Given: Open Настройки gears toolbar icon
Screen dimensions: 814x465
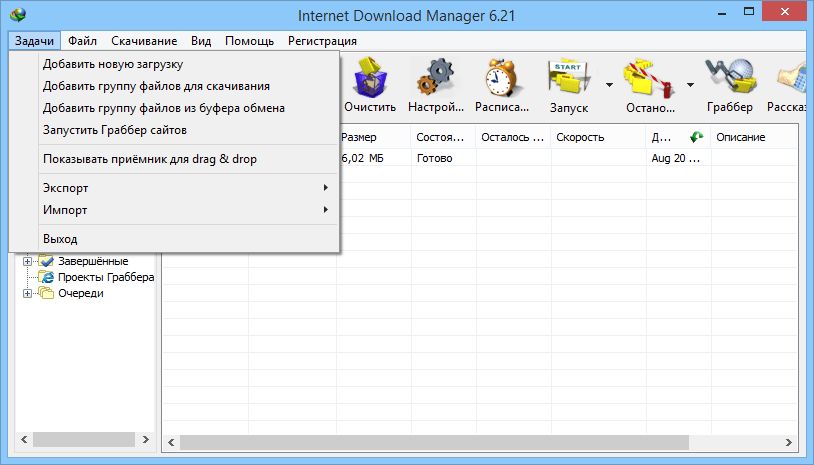Looking at the screenshot, I should point(436,77).
